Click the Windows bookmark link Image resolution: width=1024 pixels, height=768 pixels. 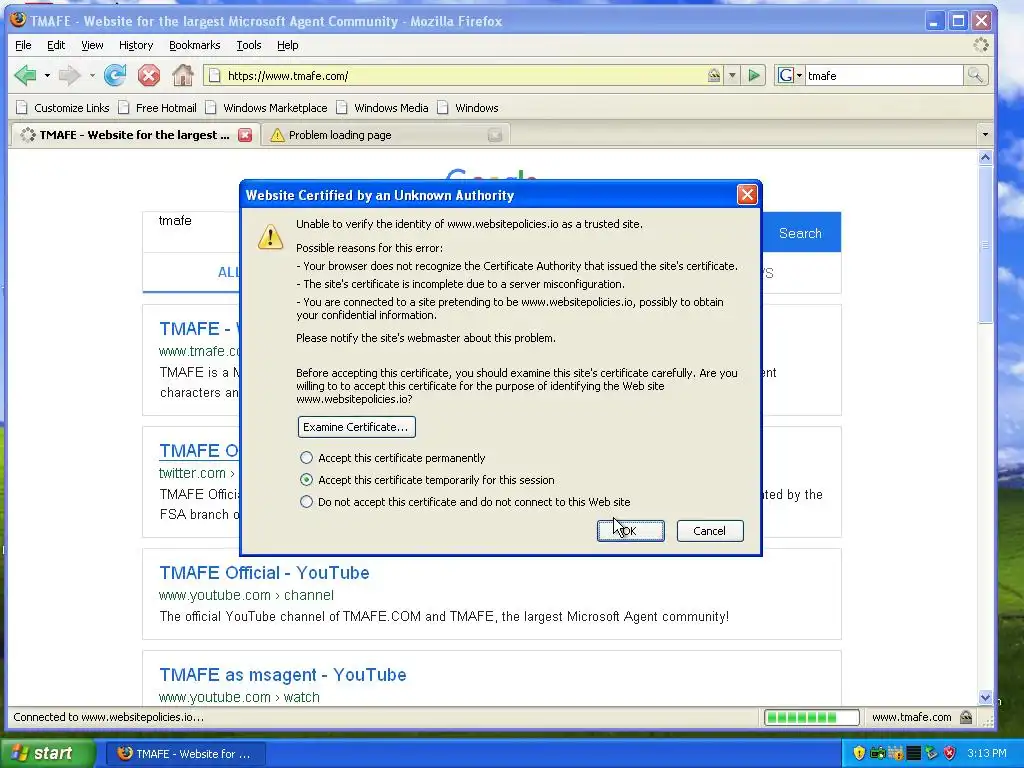(468, 108)
